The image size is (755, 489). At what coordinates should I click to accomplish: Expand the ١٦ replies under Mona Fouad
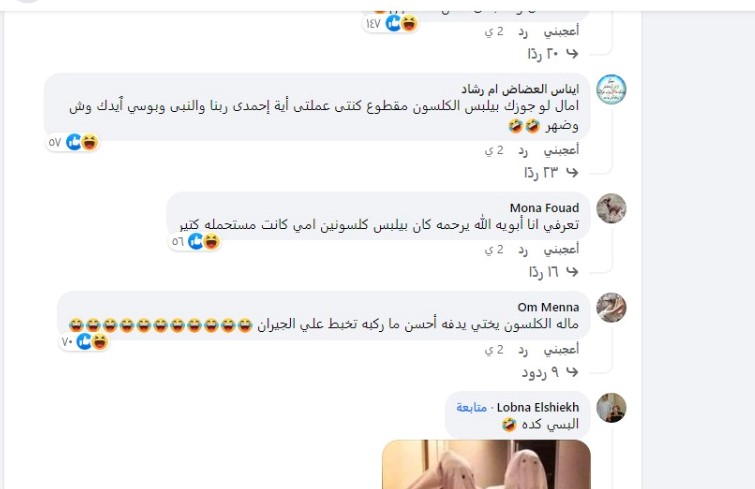coord(553,272)
